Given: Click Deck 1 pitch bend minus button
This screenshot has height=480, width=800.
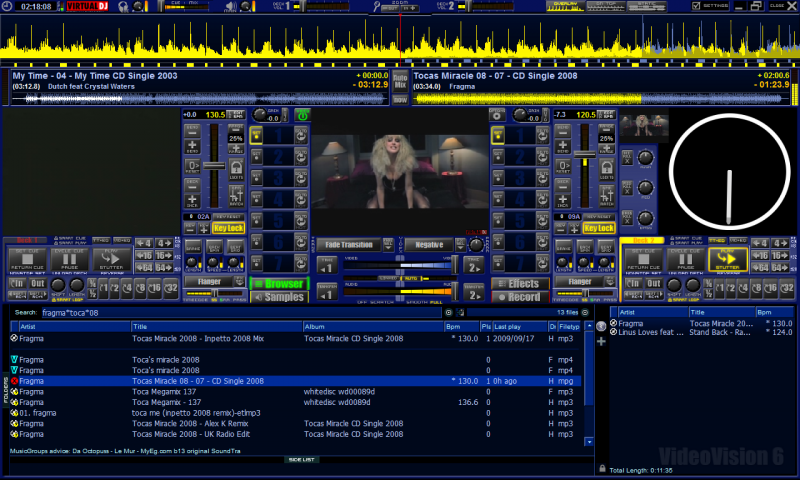Looking at the screenshot, I should click(x=192, y=132).
